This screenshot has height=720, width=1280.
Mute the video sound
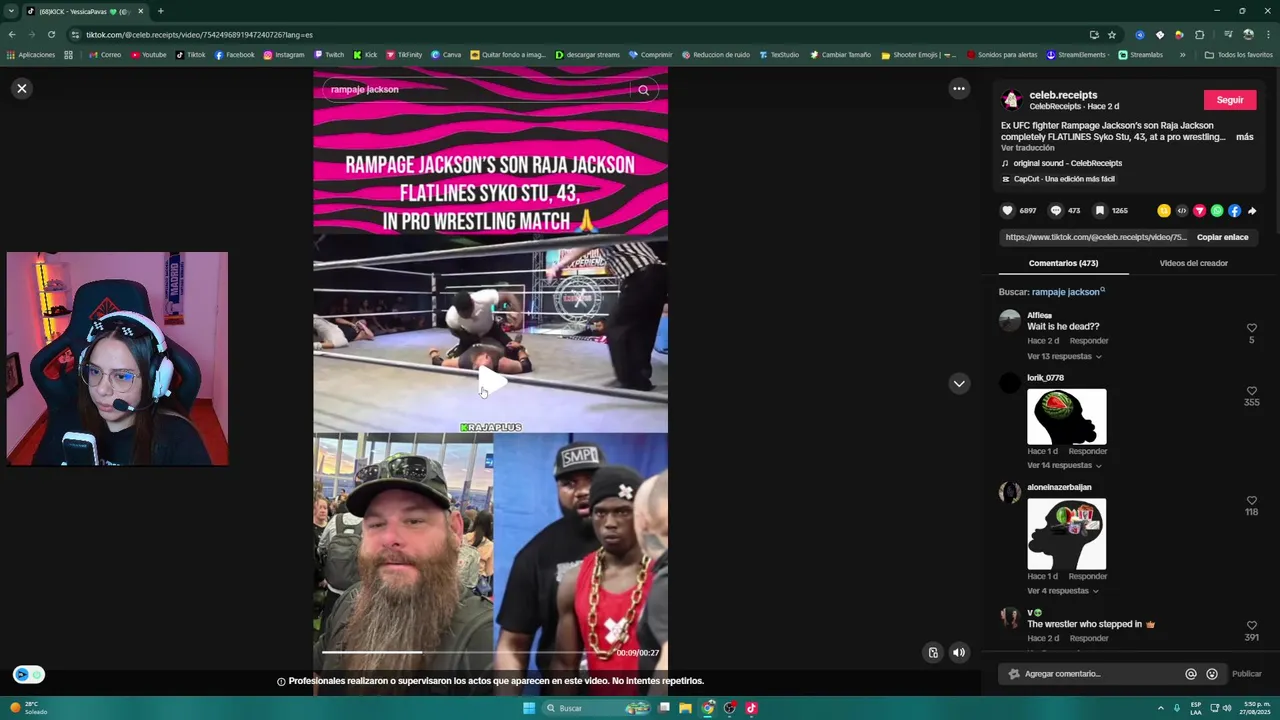coord(959,652)
